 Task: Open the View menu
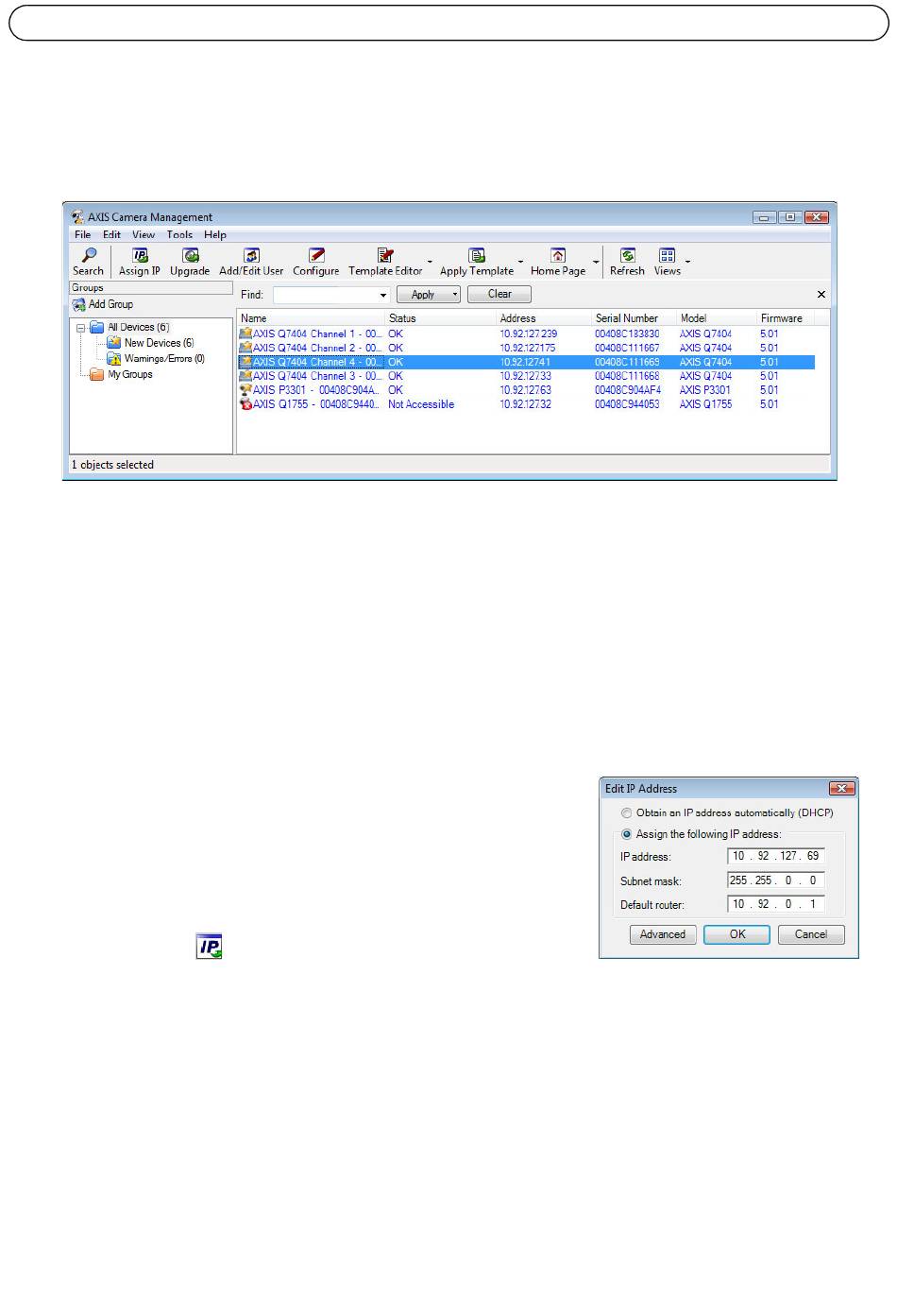tap(144, 235)
